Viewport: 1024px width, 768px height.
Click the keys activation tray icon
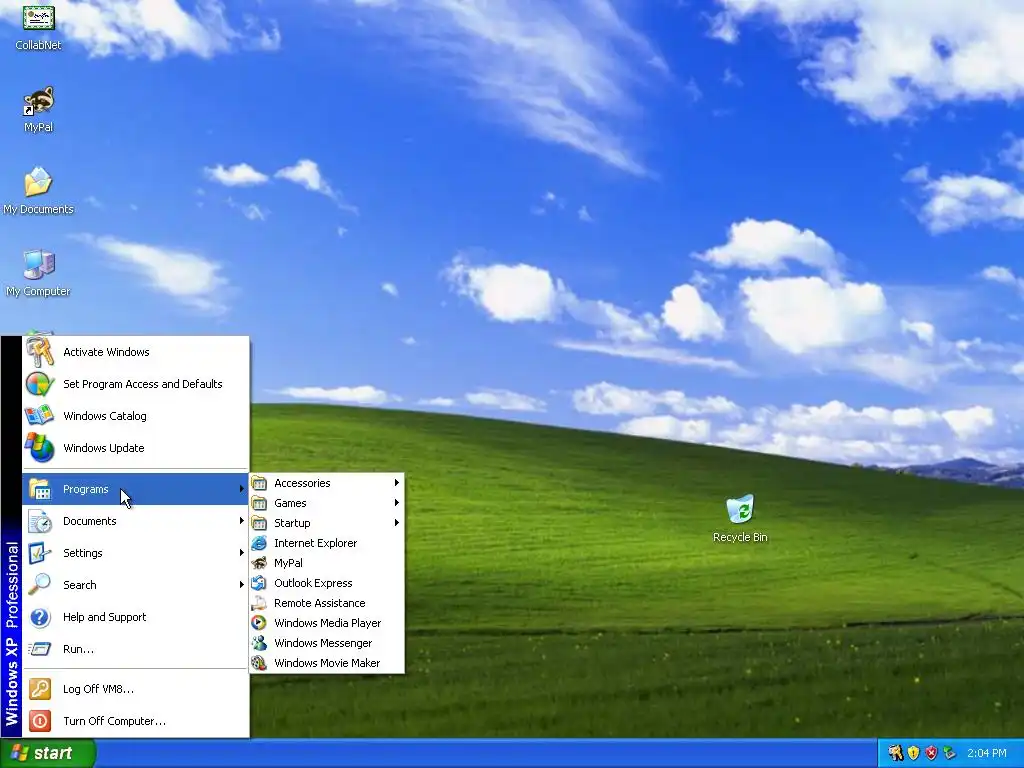click(x=895, y=753)
